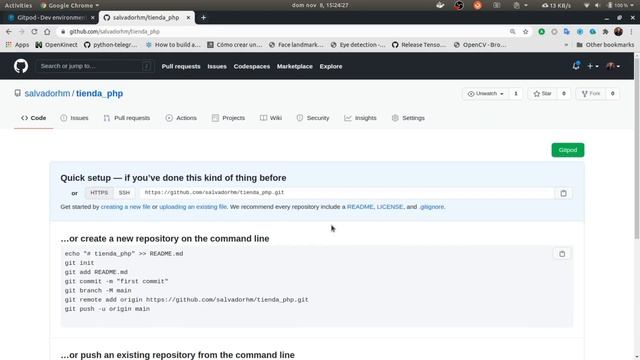Switch to the Insights tab
Image resolution: width=640 pixels, height=360 pixels.
point(360,118)
